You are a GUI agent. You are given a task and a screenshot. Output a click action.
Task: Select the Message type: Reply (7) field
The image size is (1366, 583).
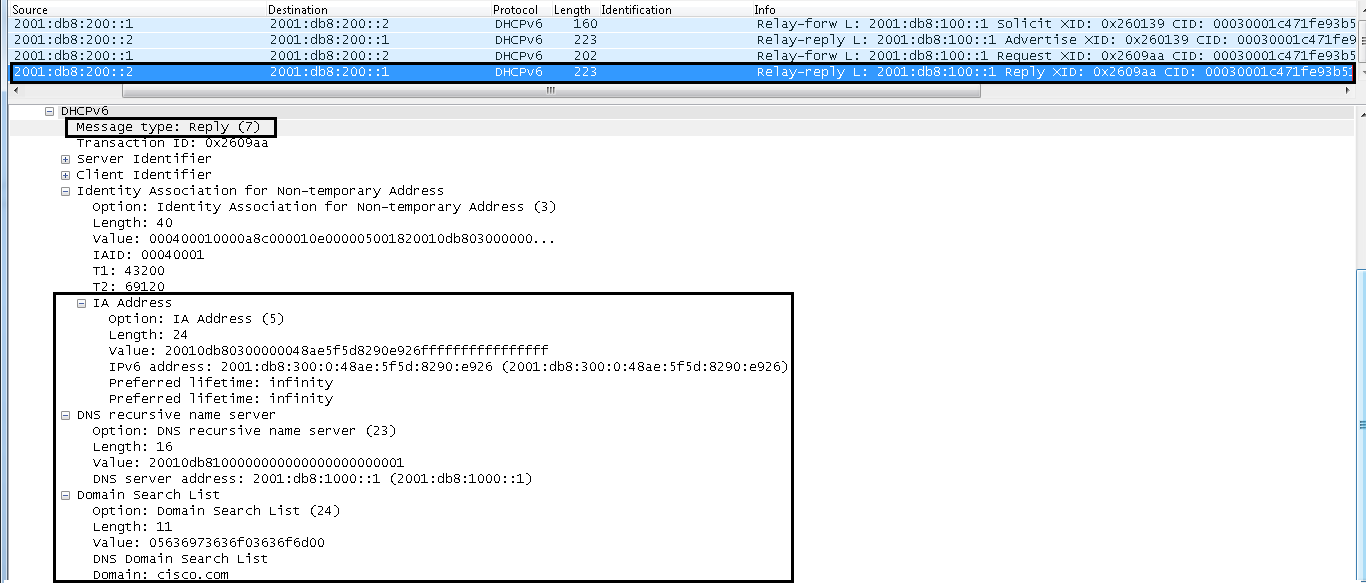tap(168, 127)
